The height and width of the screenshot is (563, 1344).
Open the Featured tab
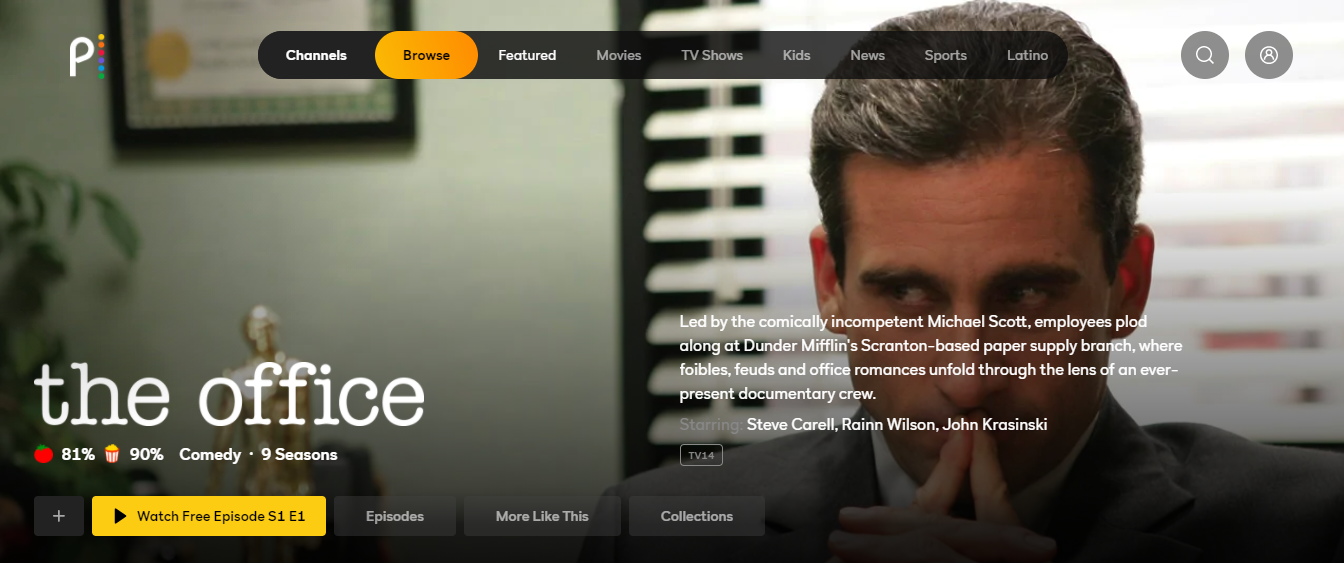[x=527, y=55]
